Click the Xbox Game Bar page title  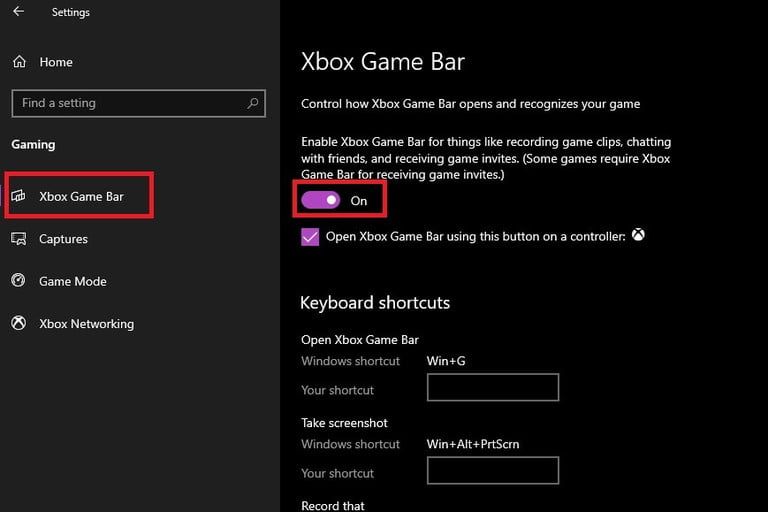pyautogui.click(x=383, y=62)
